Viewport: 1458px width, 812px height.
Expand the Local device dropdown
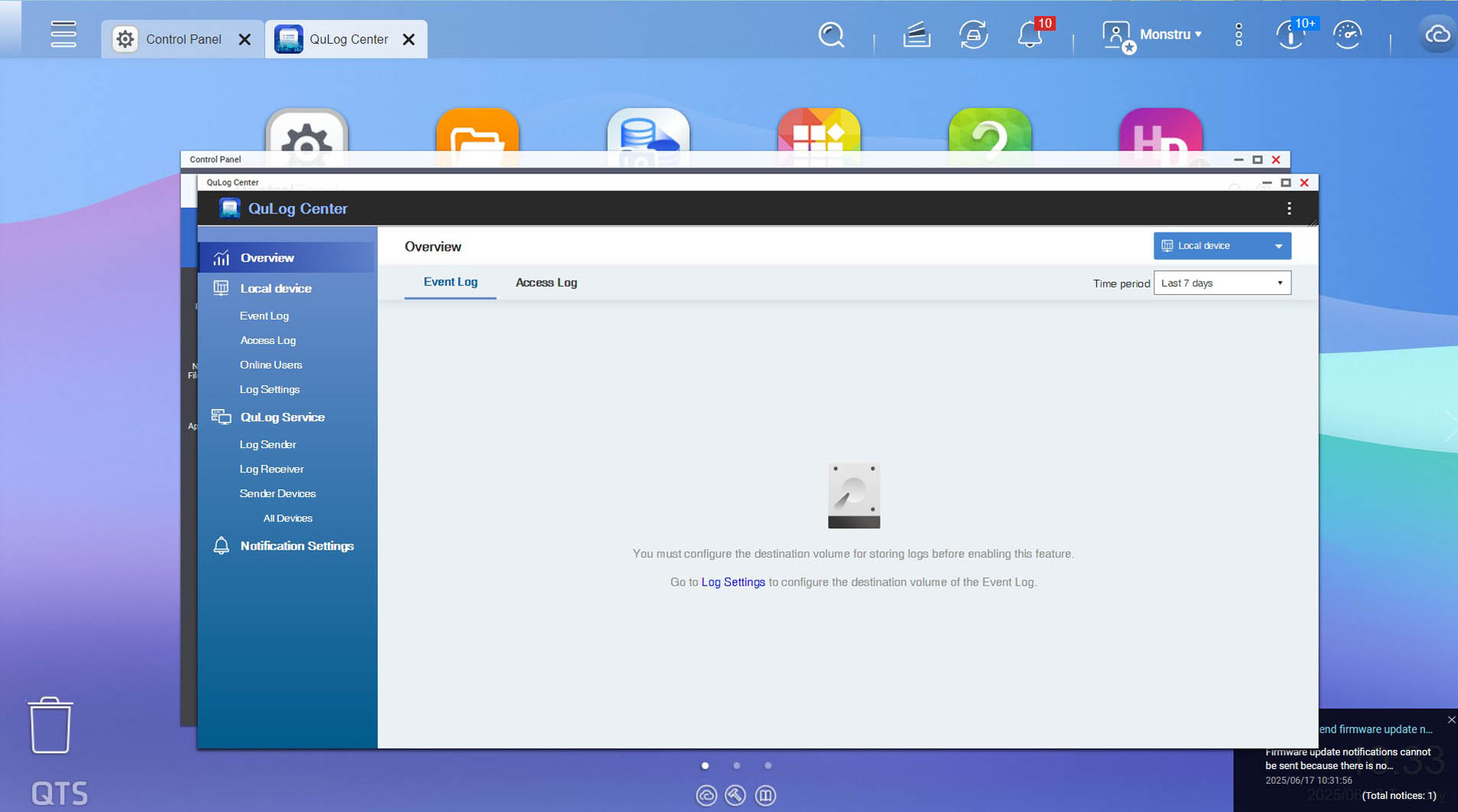pos(1222,245)
